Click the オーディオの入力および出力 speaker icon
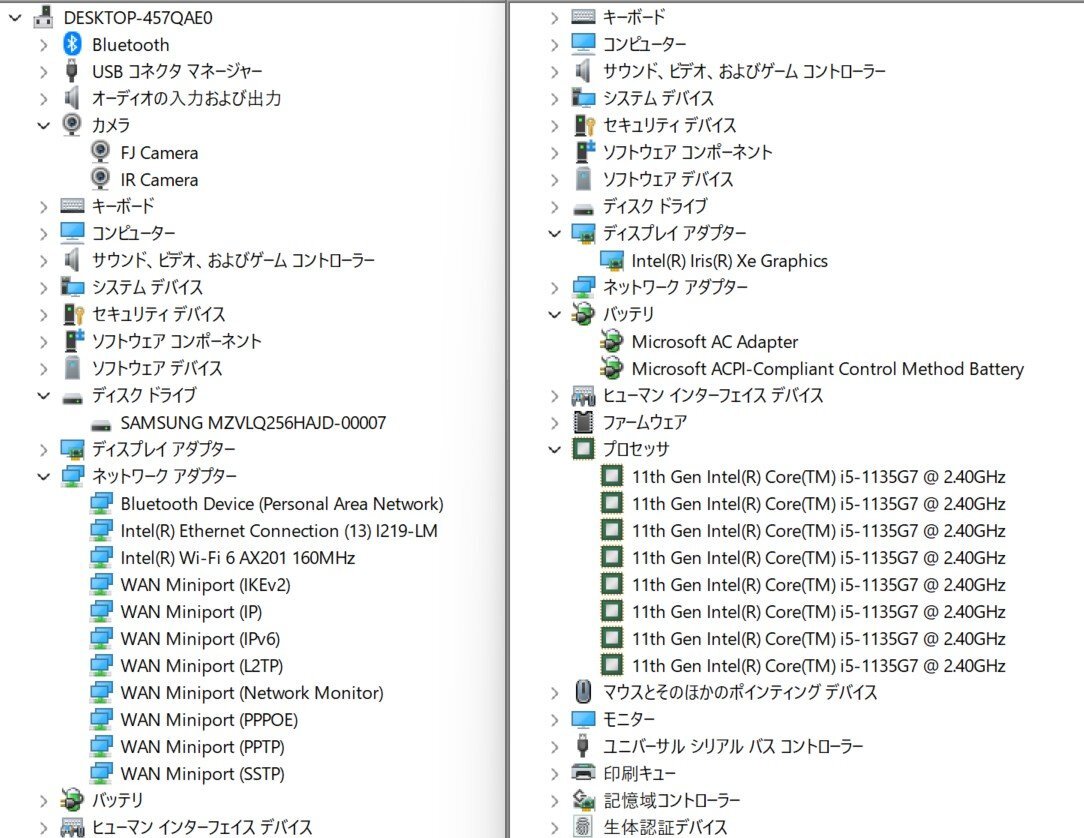Viewport: 1084px width, 838px height. (72, 97)
